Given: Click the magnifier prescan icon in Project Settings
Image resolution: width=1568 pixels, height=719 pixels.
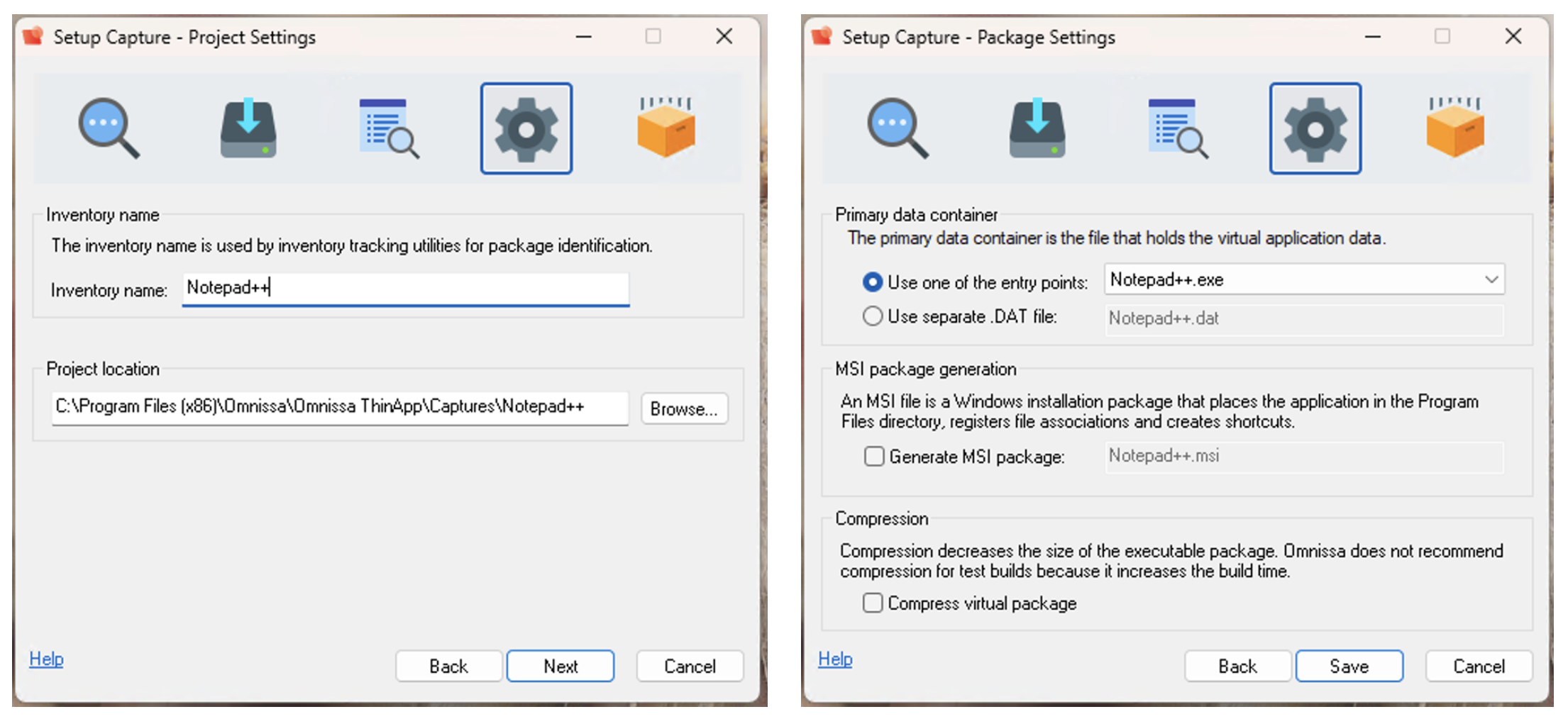Looking at the screenshot, I should coord(108,128).
